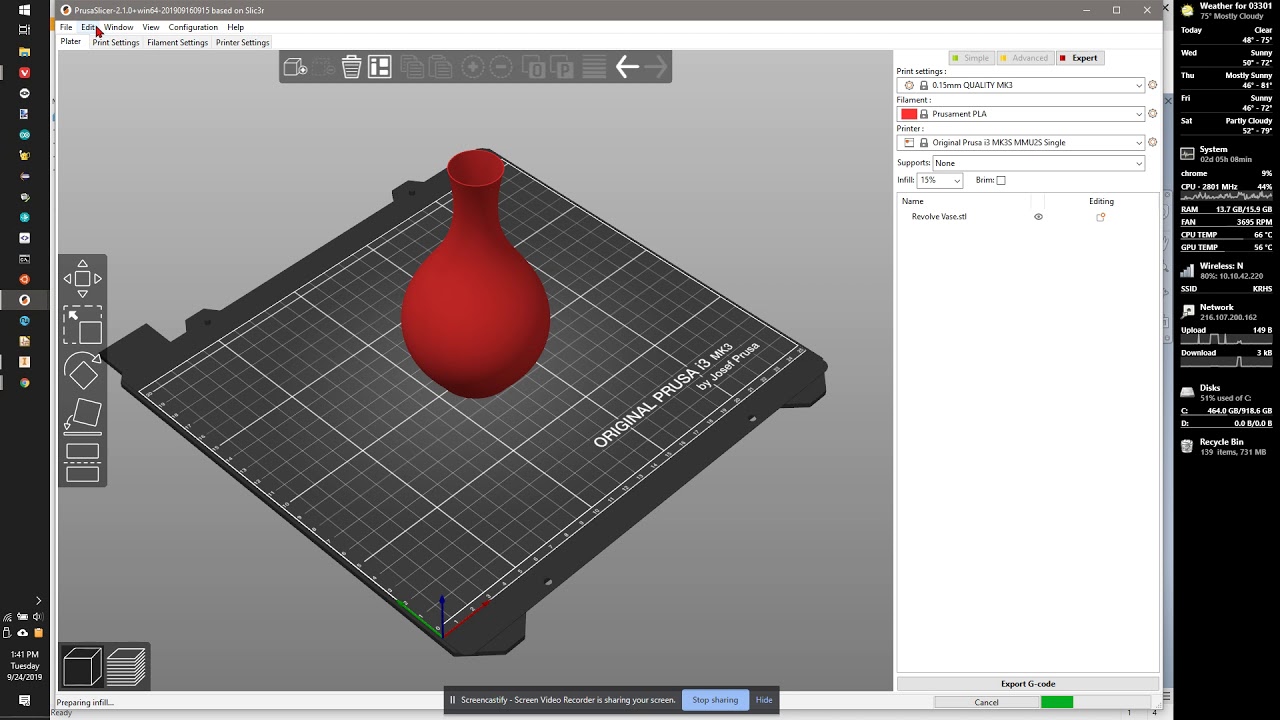Click the Split to parts icon
1280x720 pixels.
[x=563, y=67]
